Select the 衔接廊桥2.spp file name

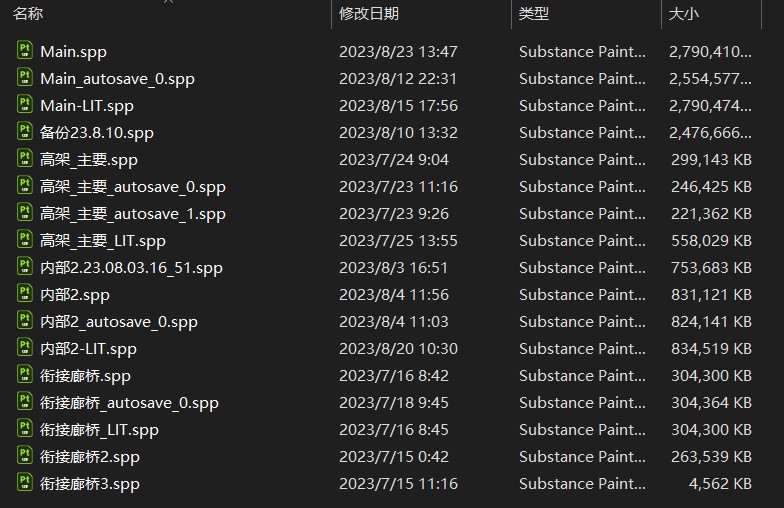90,456
